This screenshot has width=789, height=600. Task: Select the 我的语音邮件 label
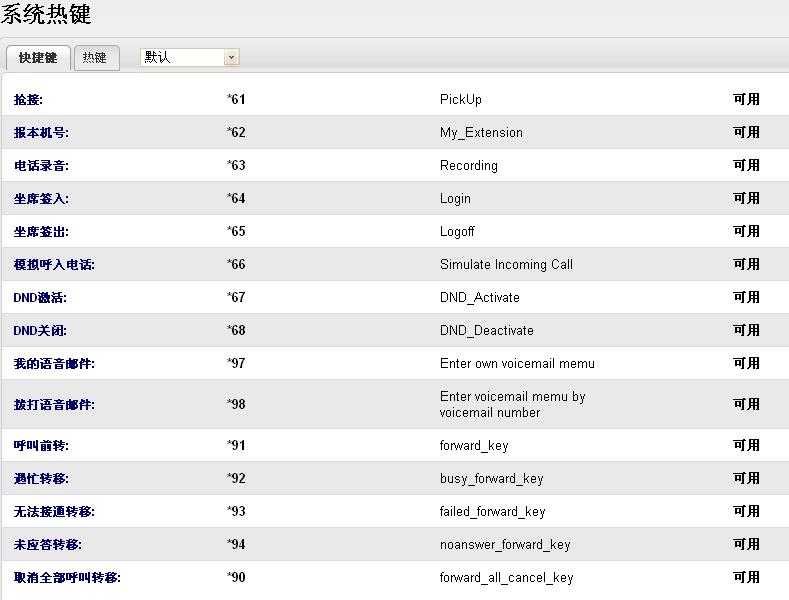[x=54, y=364]
